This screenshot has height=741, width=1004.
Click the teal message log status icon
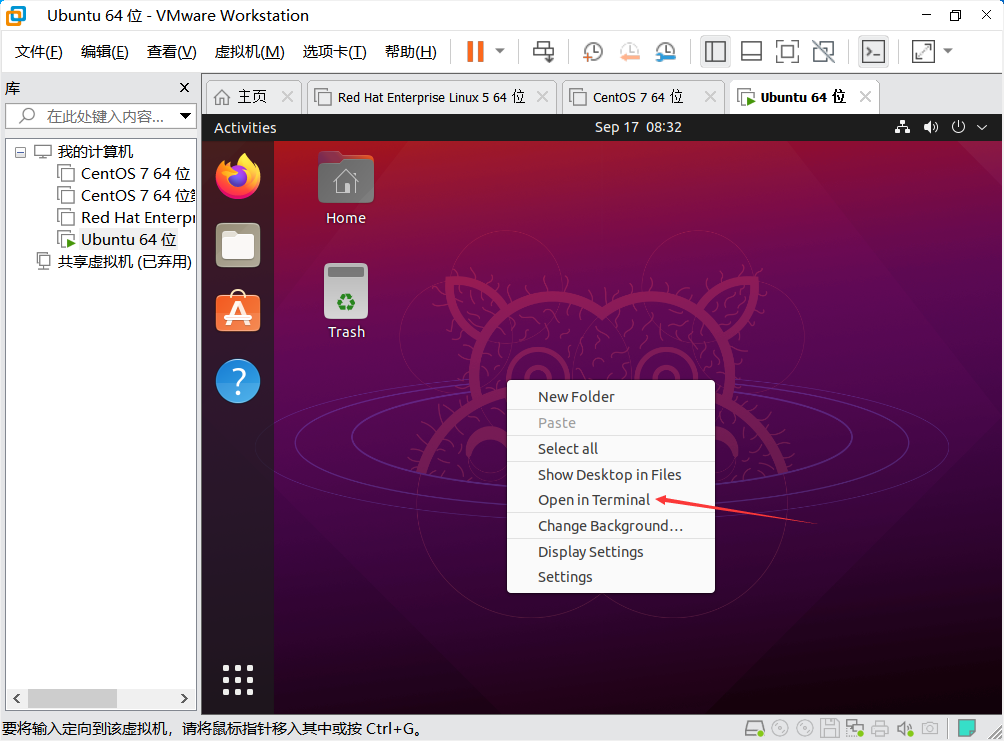click(967, 728)
